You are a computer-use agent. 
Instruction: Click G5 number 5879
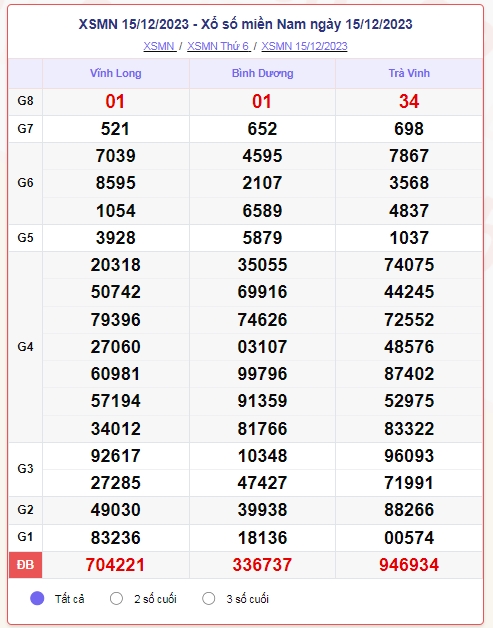click(x=262, y=238)
